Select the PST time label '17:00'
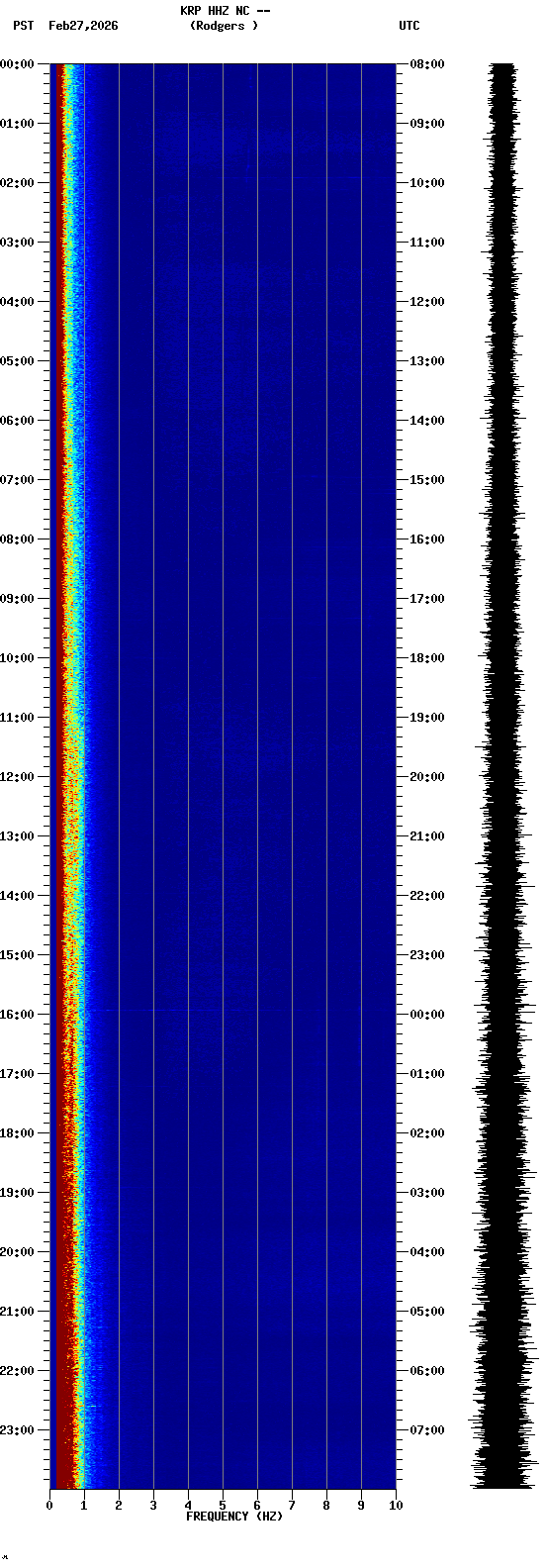This screenshot has width=546, height=1568. click(17, 1074)
